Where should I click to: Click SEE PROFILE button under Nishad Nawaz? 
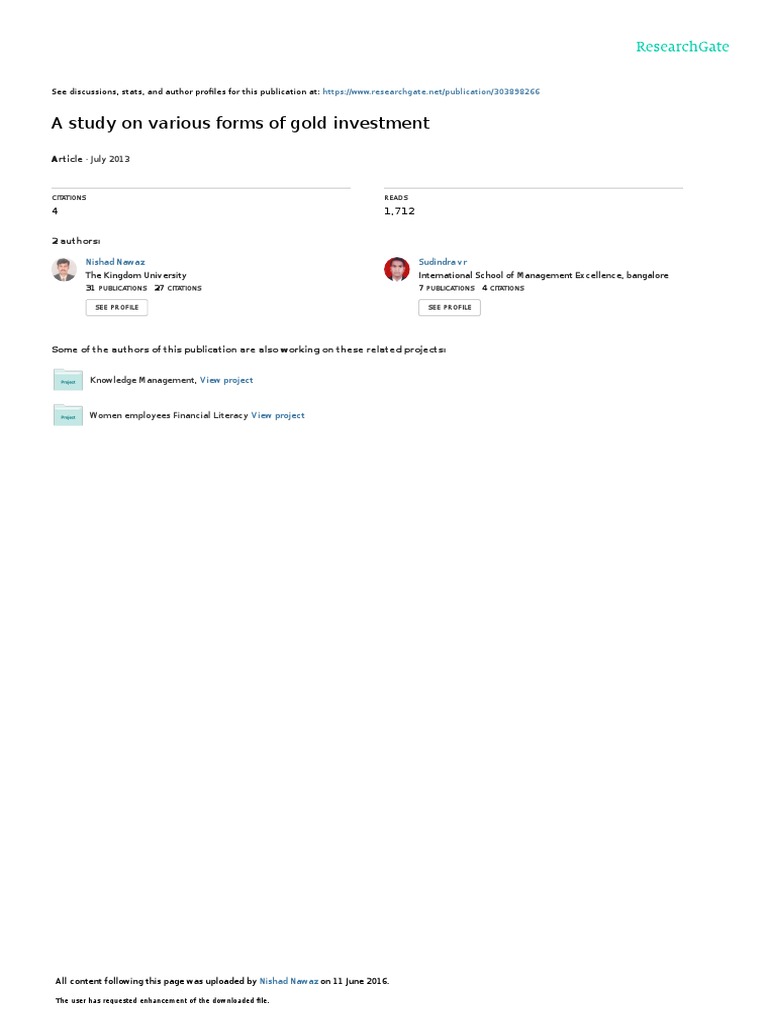[x=117, y=308]
